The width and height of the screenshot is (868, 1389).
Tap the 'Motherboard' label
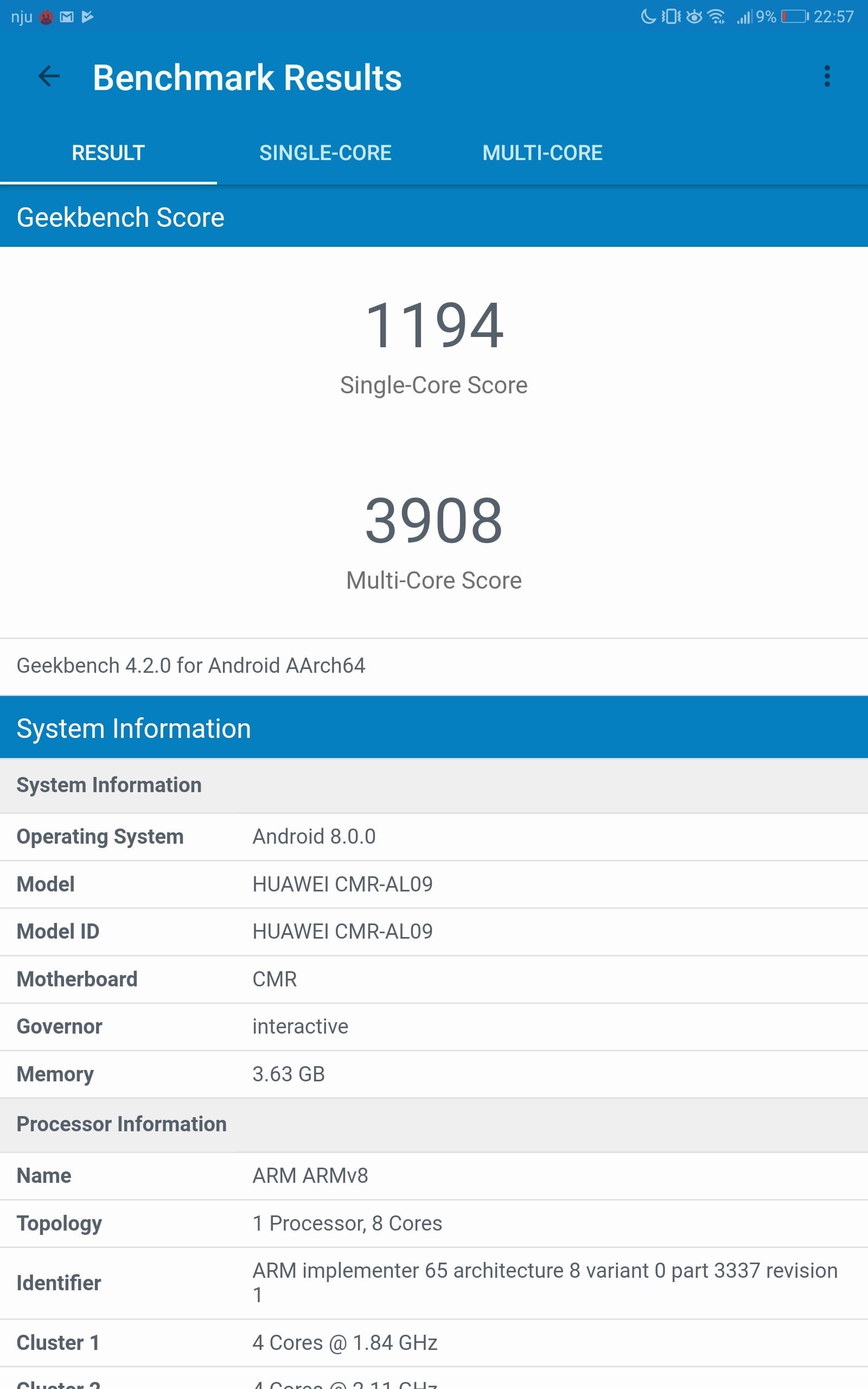(77, 979)
